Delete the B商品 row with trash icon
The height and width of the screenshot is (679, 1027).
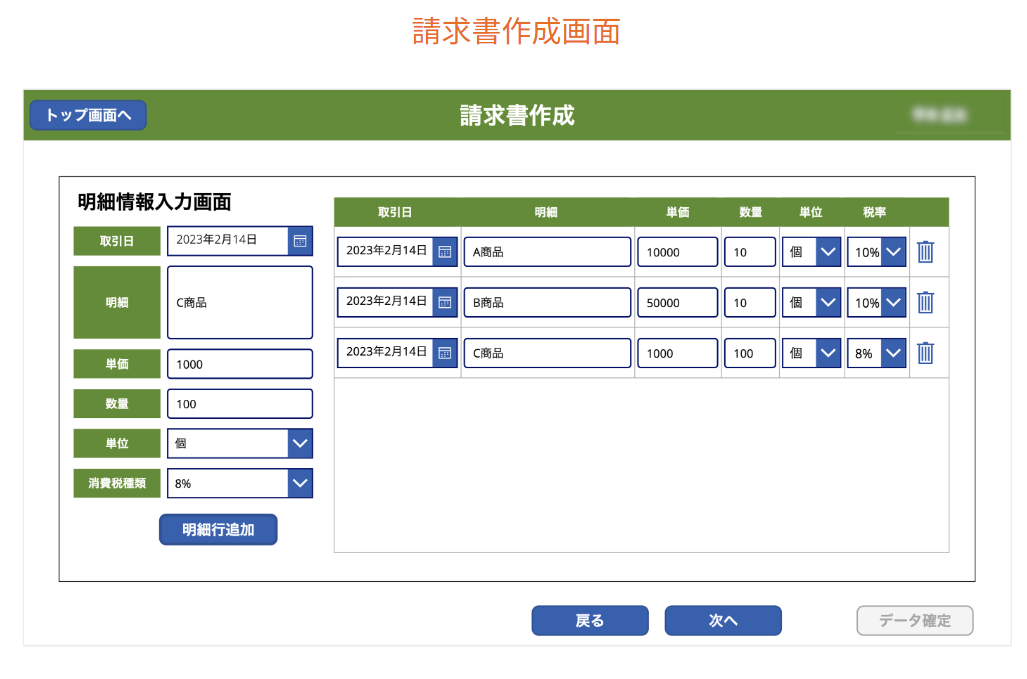(925, 302)
